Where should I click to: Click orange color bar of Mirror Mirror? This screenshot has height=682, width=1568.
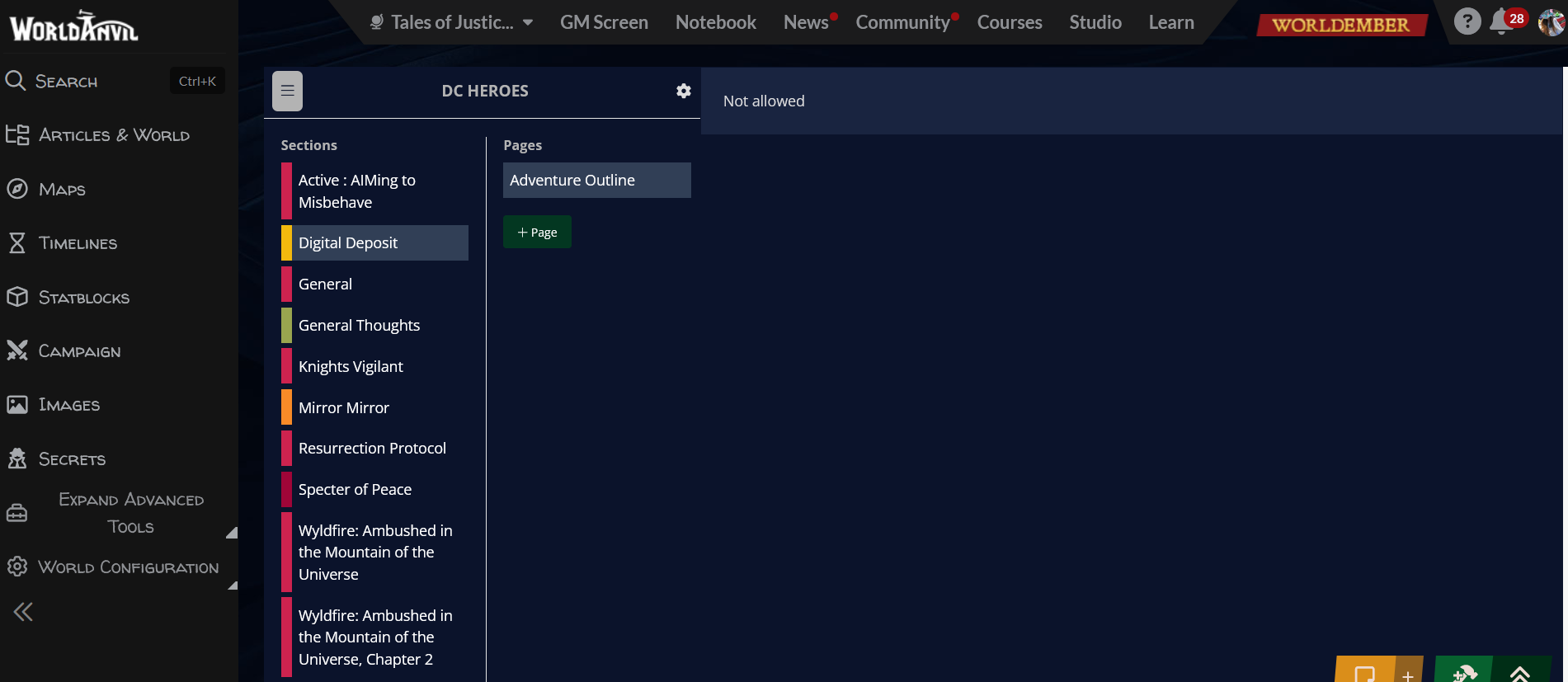coord(286,407)
